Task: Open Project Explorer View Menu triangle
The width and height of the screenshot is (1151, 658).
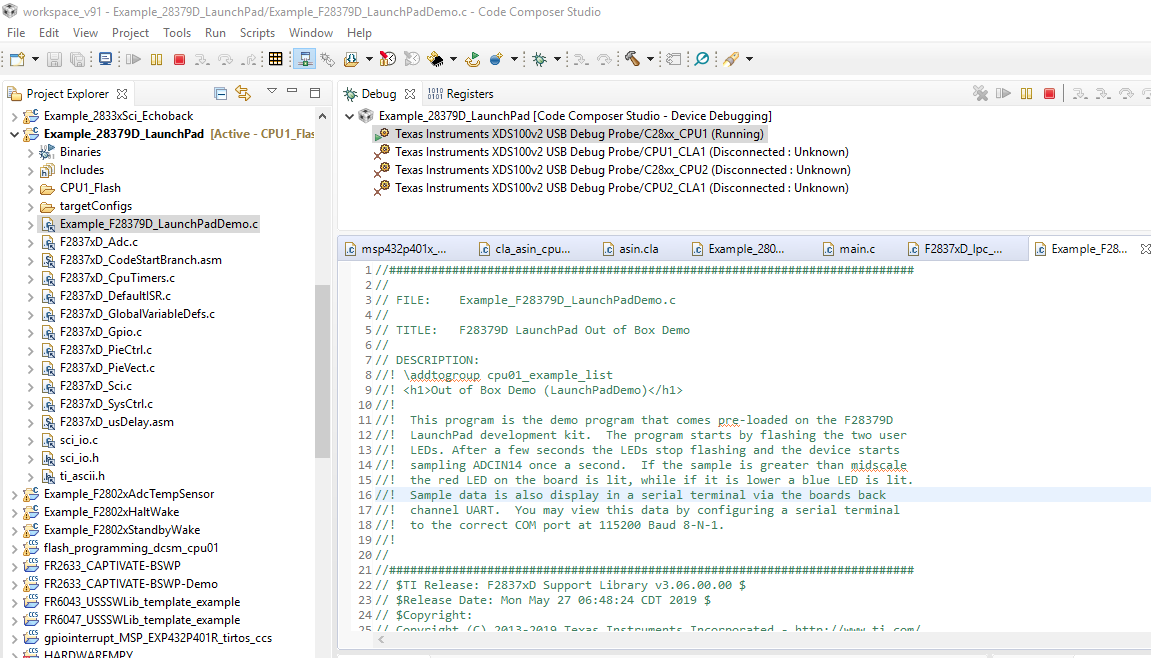Action: [x=271, y=92]
